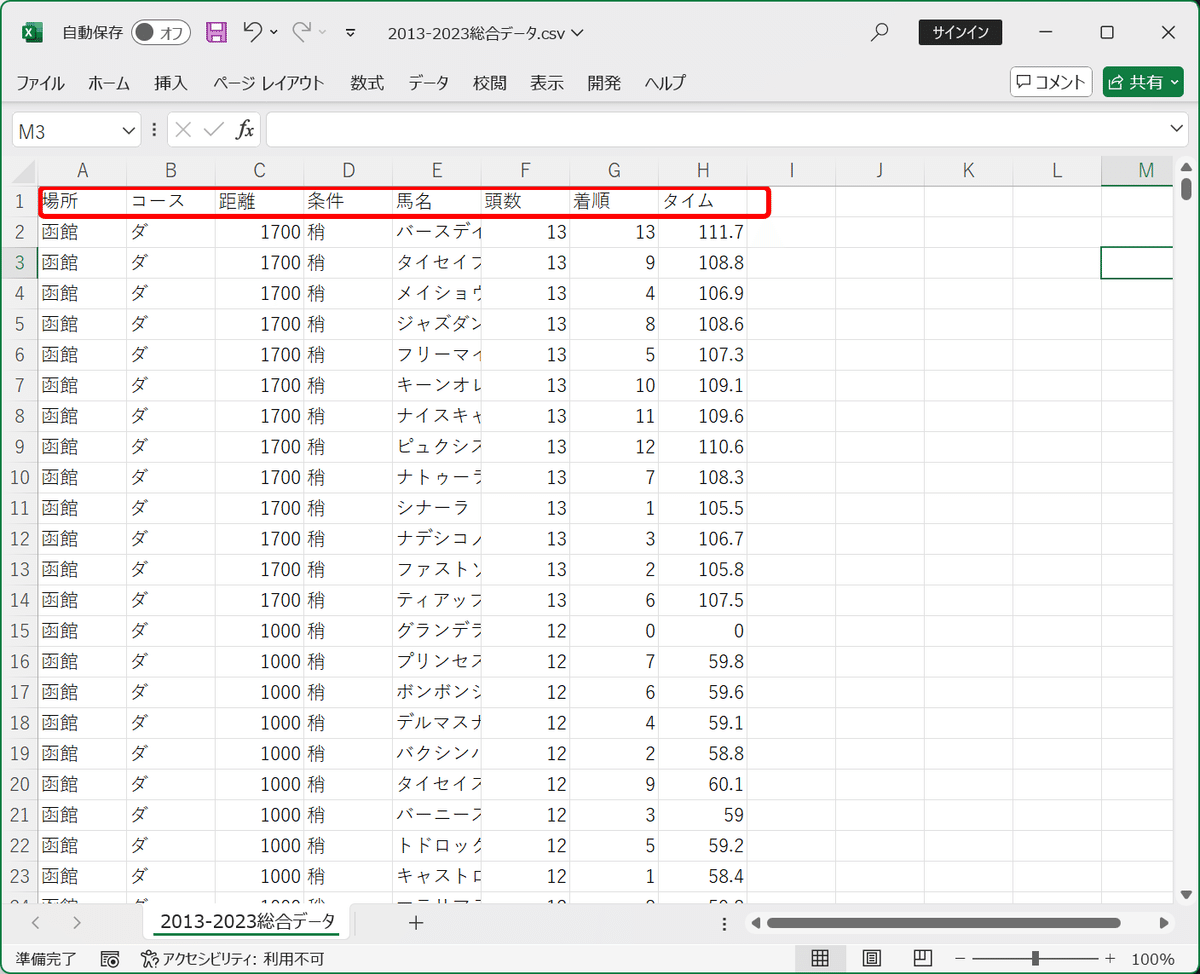Click cell containing 場所
1200x974 pixels.
pos(83,201)
